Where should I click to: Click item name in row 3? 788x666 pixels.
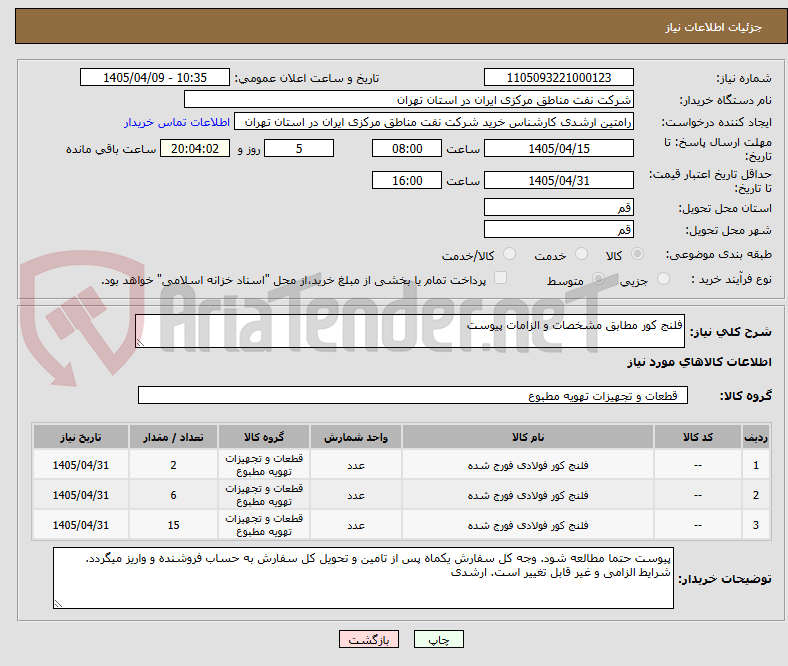[528, 525]
